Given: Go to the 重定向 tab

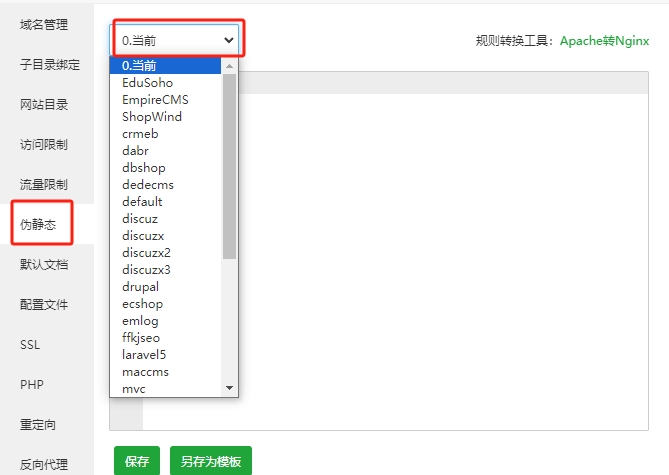Looking at the screenshot, I should click(x=38, y=425).
